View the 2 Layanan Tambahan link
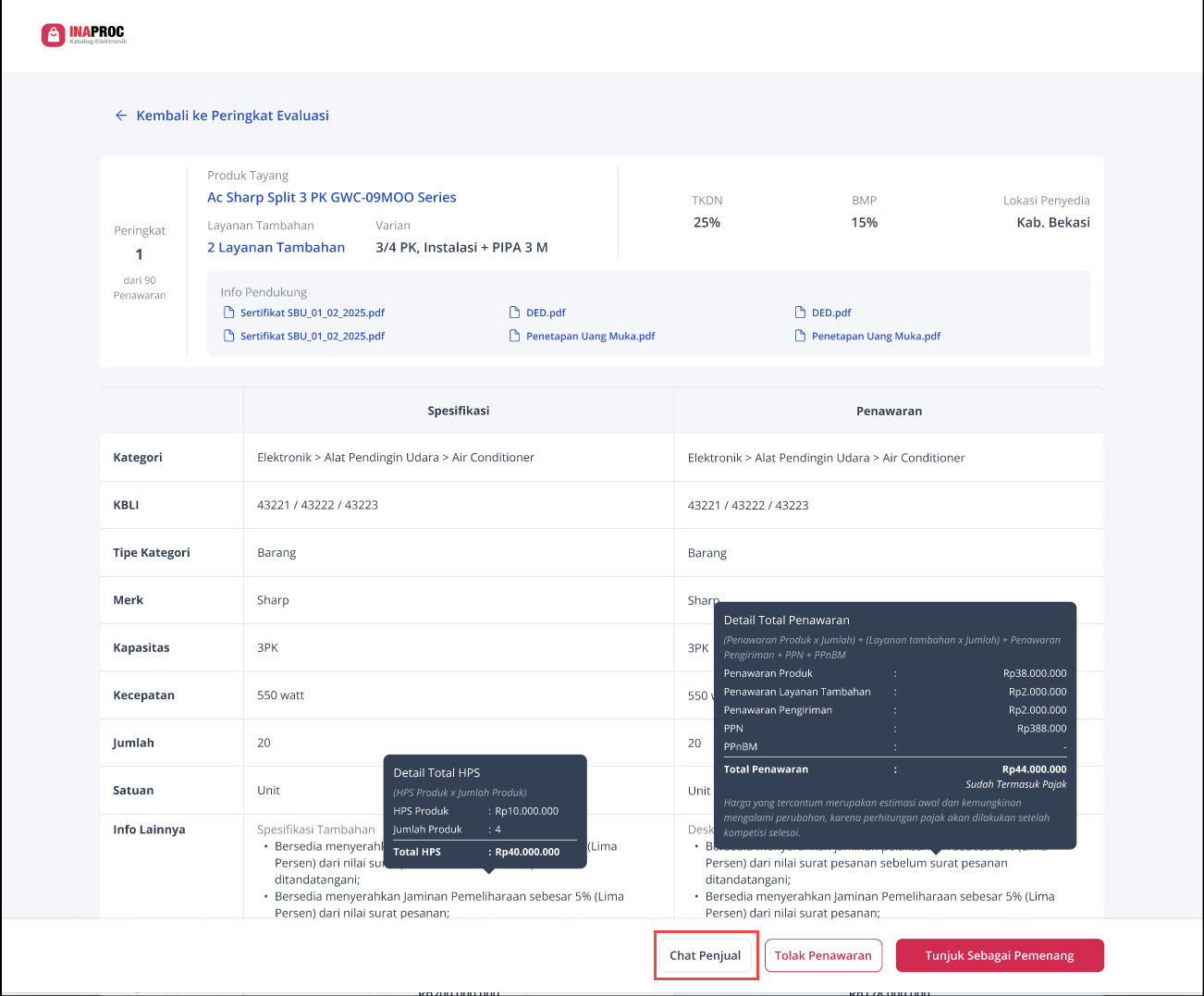The width and height of the screenshot is (1204, 996). [x=276, y=247]
